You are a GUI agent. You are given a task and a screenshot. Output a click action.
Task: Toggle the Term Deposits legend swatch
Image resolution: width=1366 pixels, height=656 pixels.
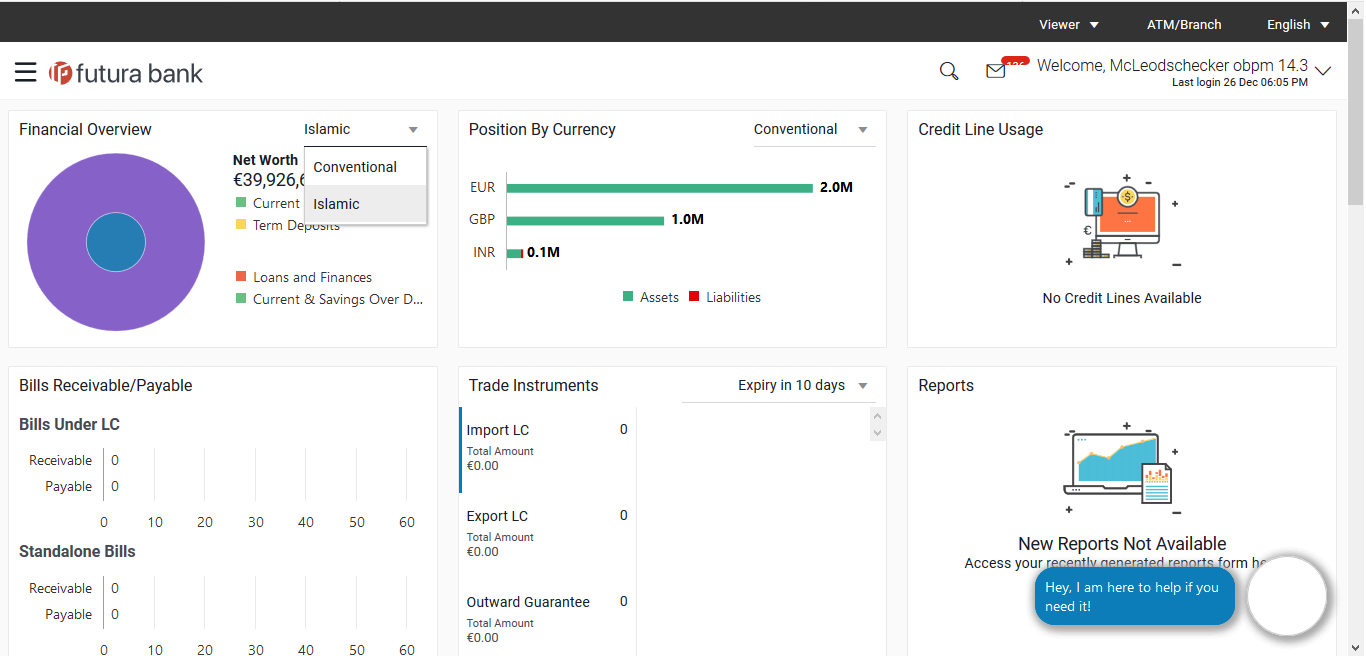point(241,225)
